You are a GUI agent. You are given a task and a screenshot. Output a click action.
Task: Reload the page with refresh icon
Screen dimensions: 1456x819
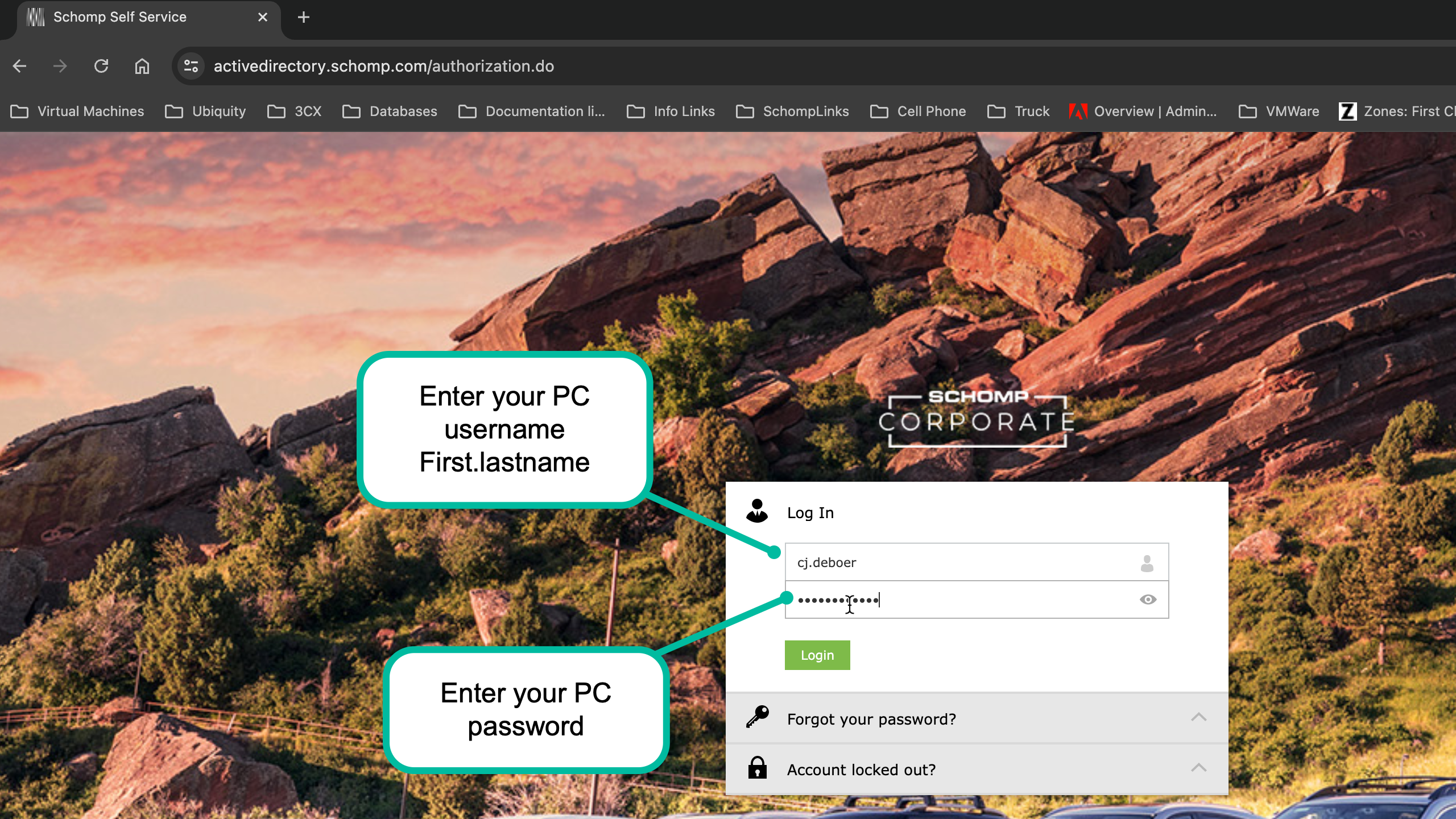(101, 66)
